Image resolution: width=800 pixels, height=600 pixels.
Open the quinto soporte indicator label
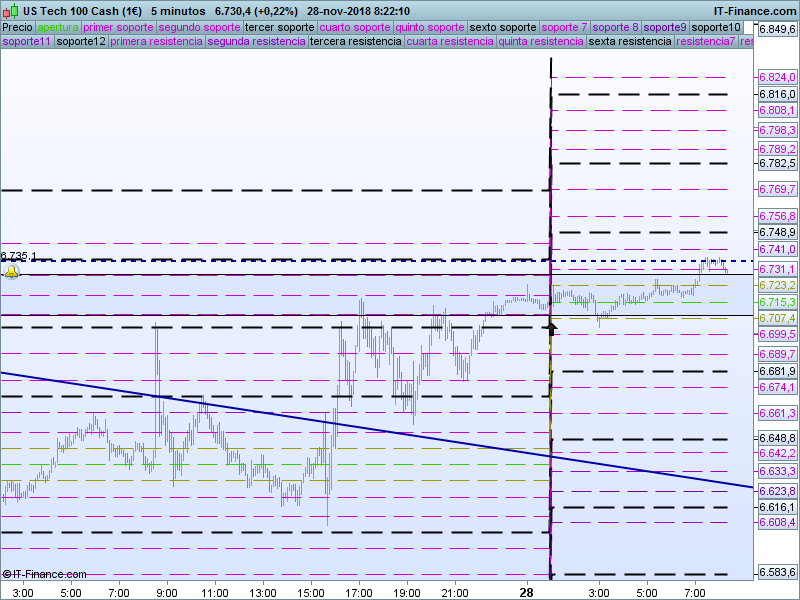pos(430,28)
